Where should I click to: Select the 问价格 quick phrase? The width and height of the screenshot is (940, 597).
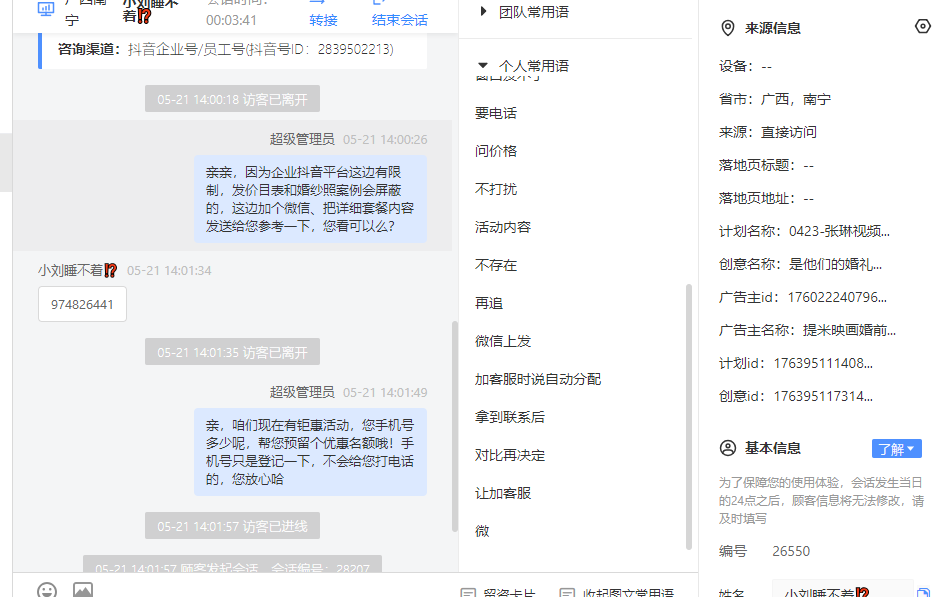click(496, 151)
